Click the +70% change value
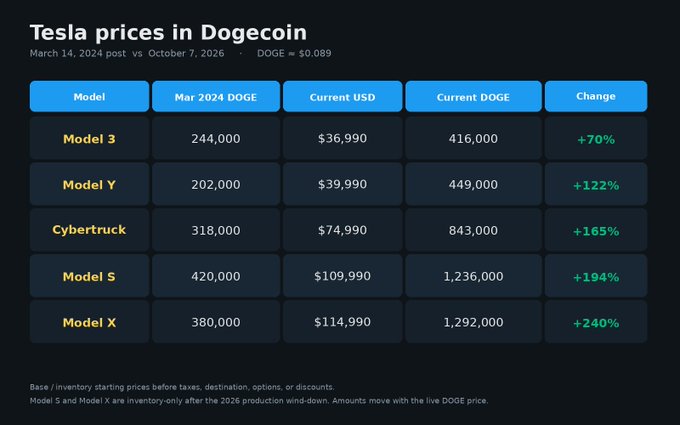The image size is (680, 425). [596, 138]
